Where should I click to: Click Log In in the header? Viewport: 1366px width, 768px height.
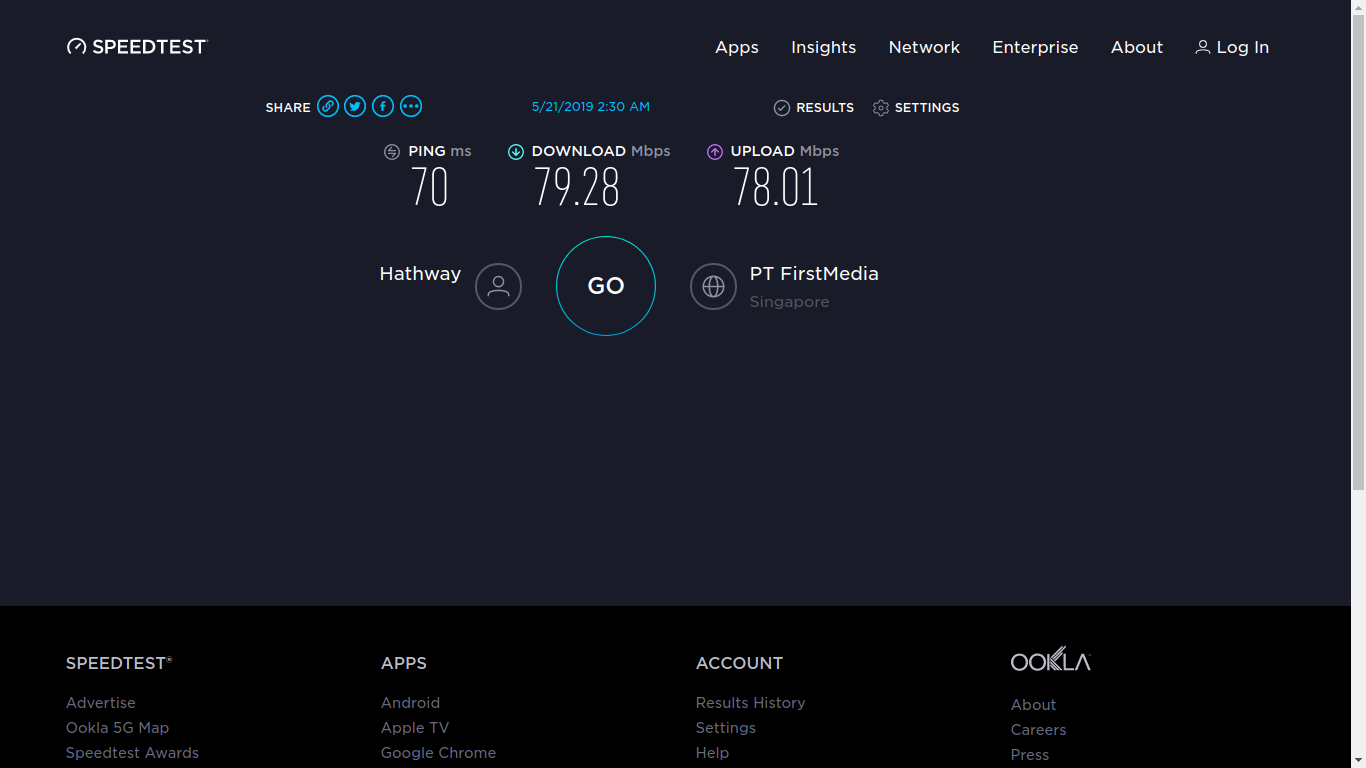click(1232, 47)
